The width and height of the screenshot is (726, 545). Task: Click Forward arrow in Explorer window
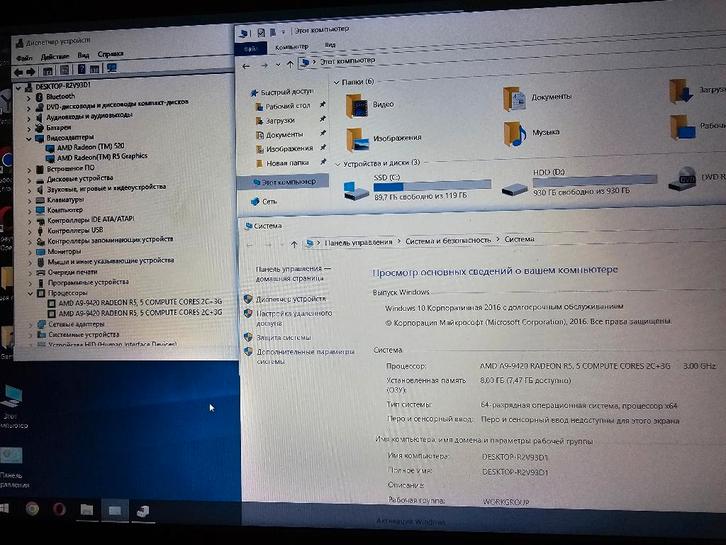click(264, 66)
